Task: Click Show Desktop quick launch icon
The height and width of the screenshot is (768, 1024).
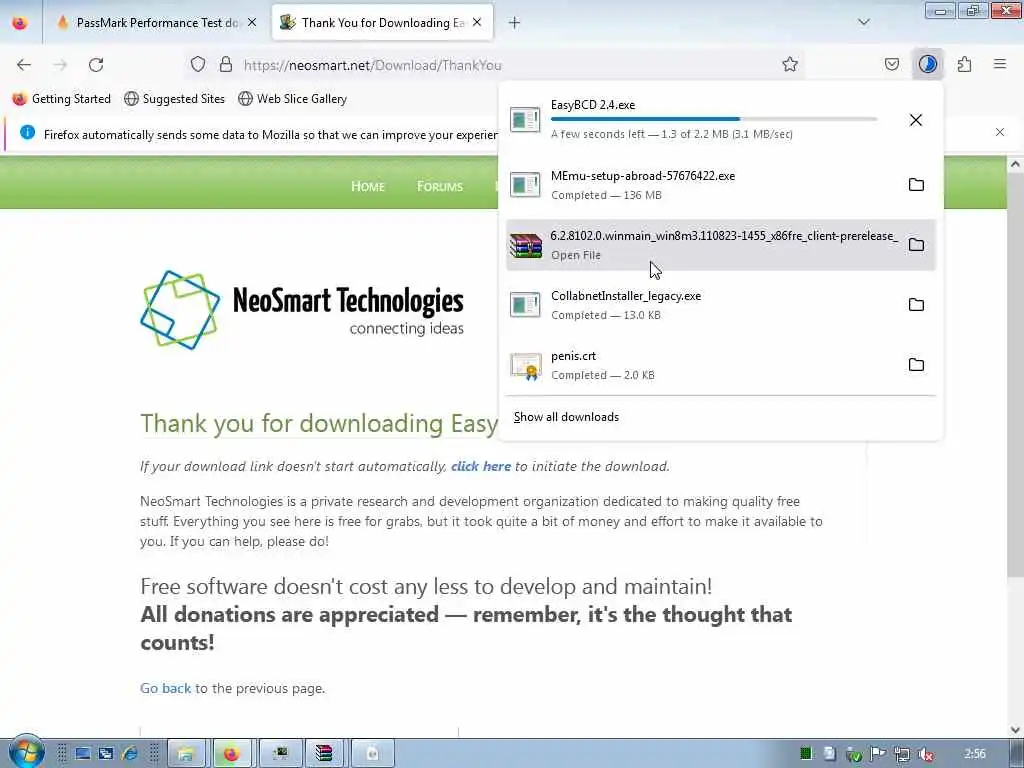Action: (x=82, y=754)
